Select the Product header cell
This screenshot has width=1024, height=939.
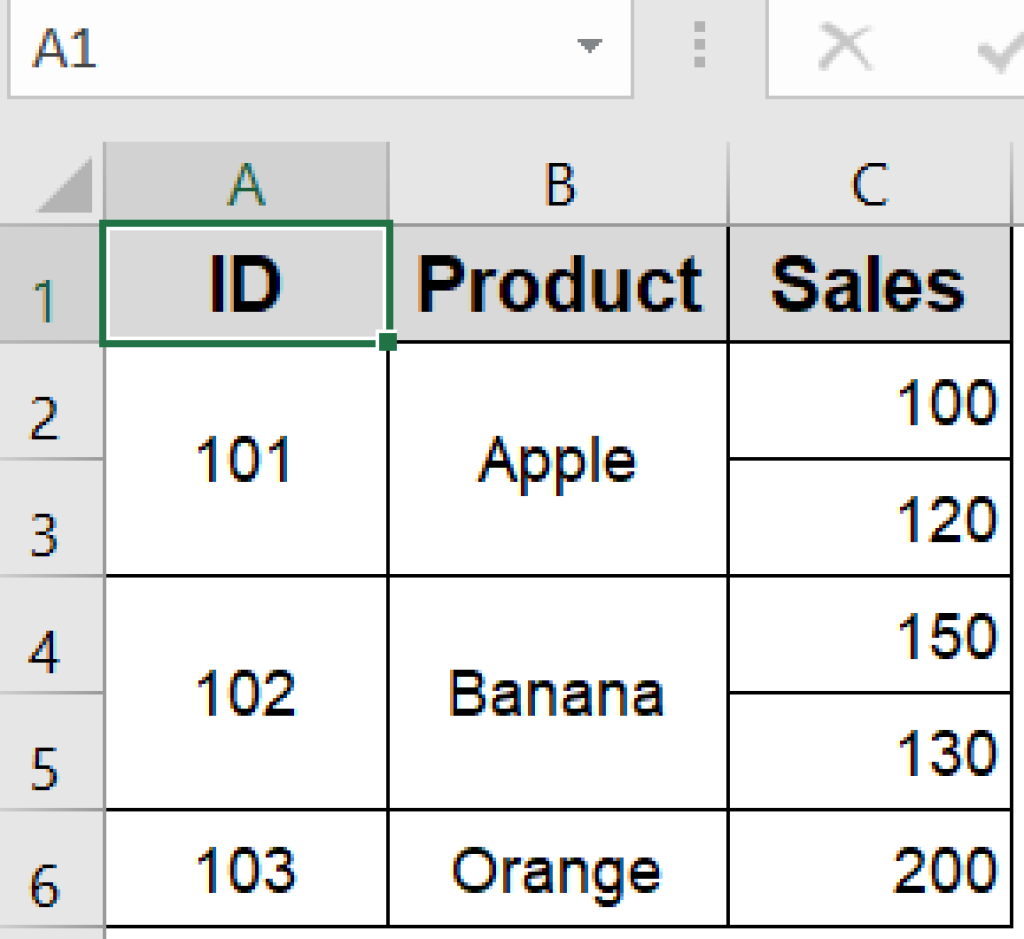click(x=558, y=283)
